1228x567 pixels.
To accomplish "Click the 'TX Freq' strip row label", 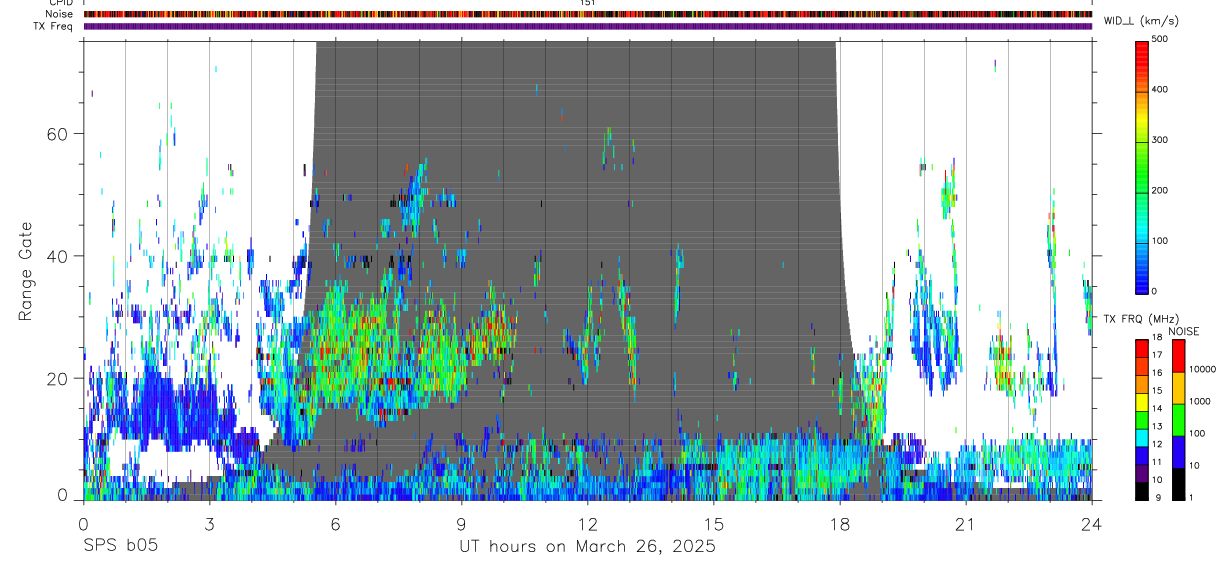I will 54,26.
